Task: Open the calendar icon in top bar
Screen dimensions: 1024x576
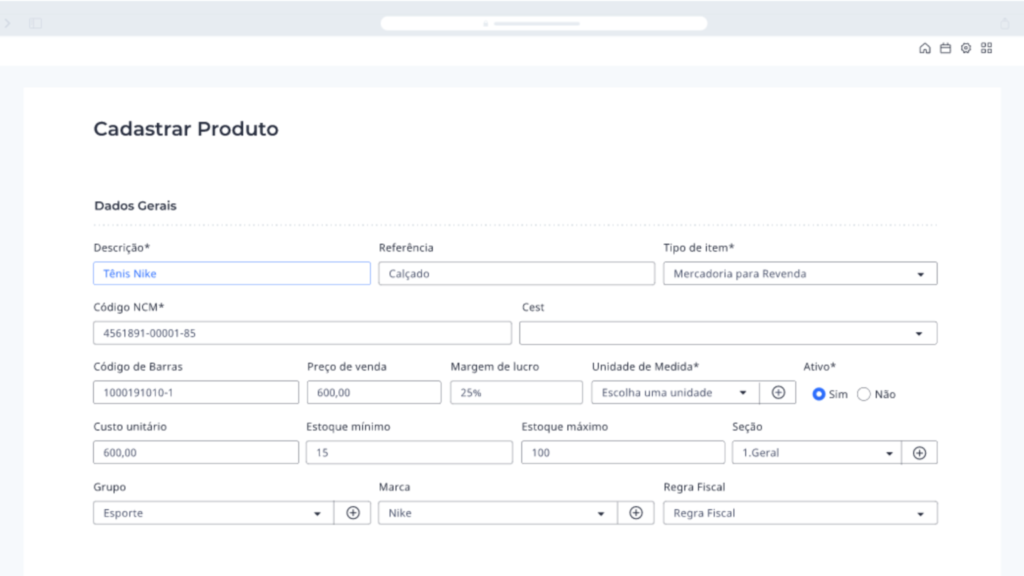Action: (945, 48)
